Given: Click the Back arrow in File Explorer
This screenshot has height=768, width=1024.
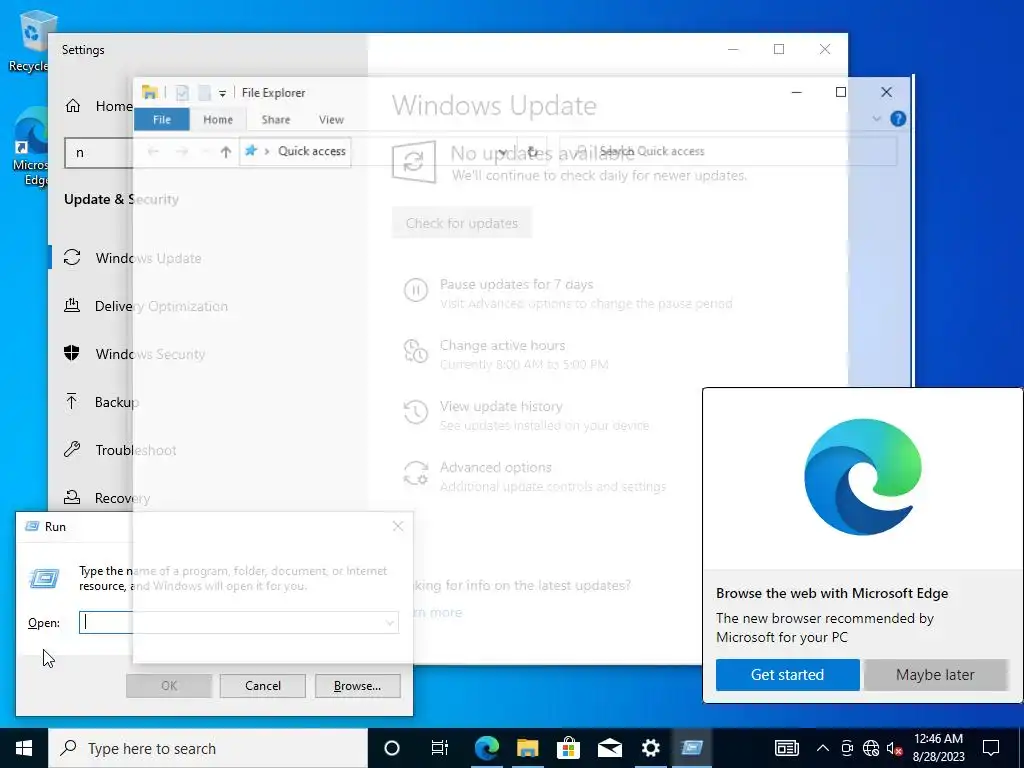Looking at the screenshot, I should (153, 152).
